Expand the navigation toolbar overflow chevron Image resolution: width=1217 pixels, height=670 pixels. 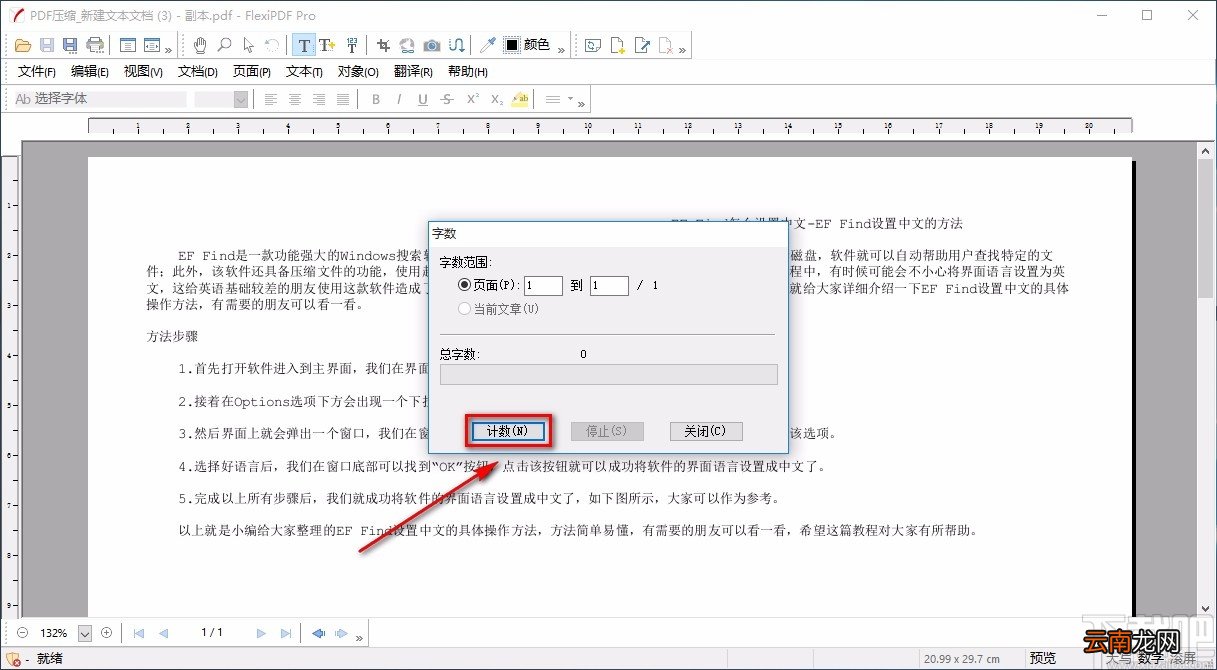tap(359, 636)
